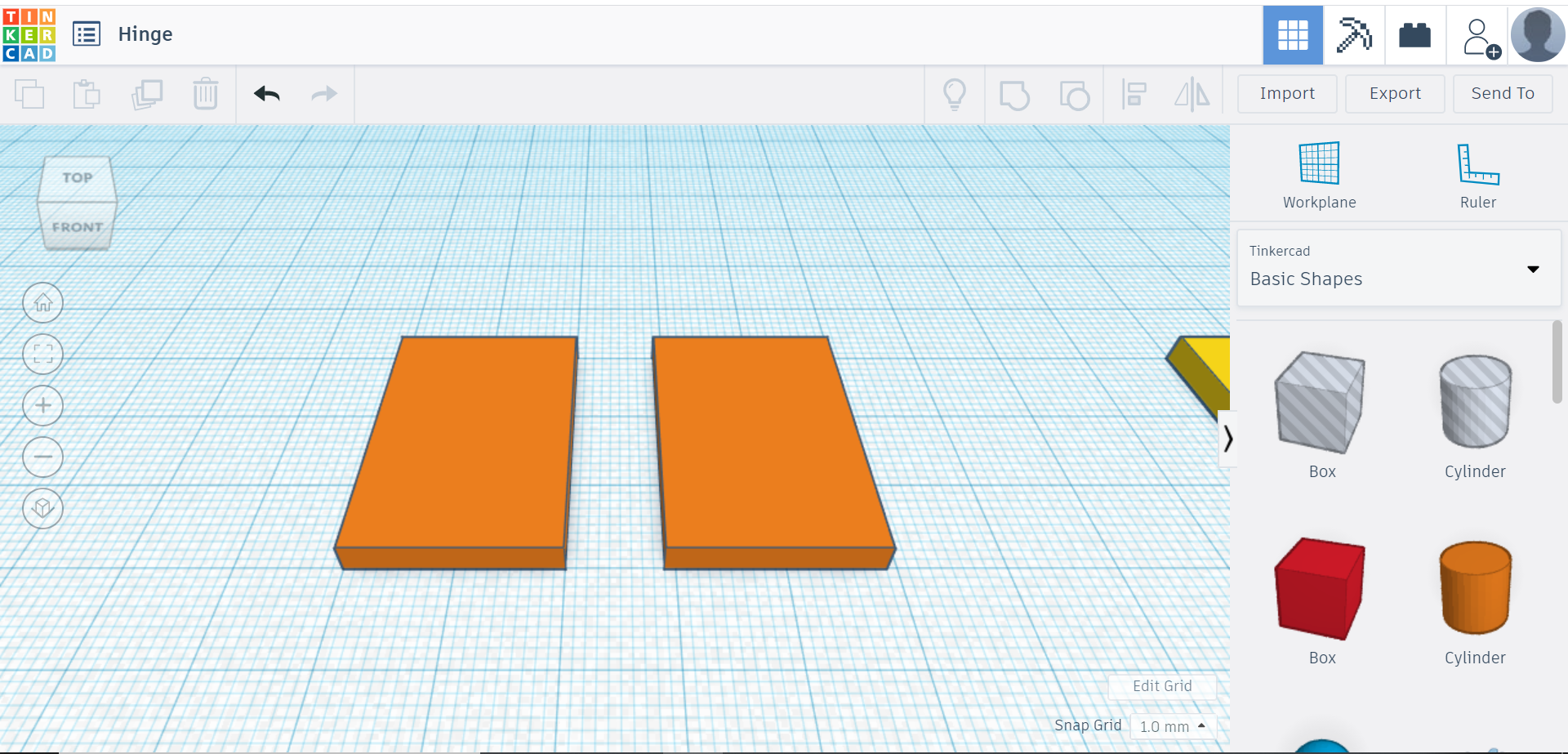Collapse the shapes panel with the chevron
1568x754 pixels.
click(1229, 439)
